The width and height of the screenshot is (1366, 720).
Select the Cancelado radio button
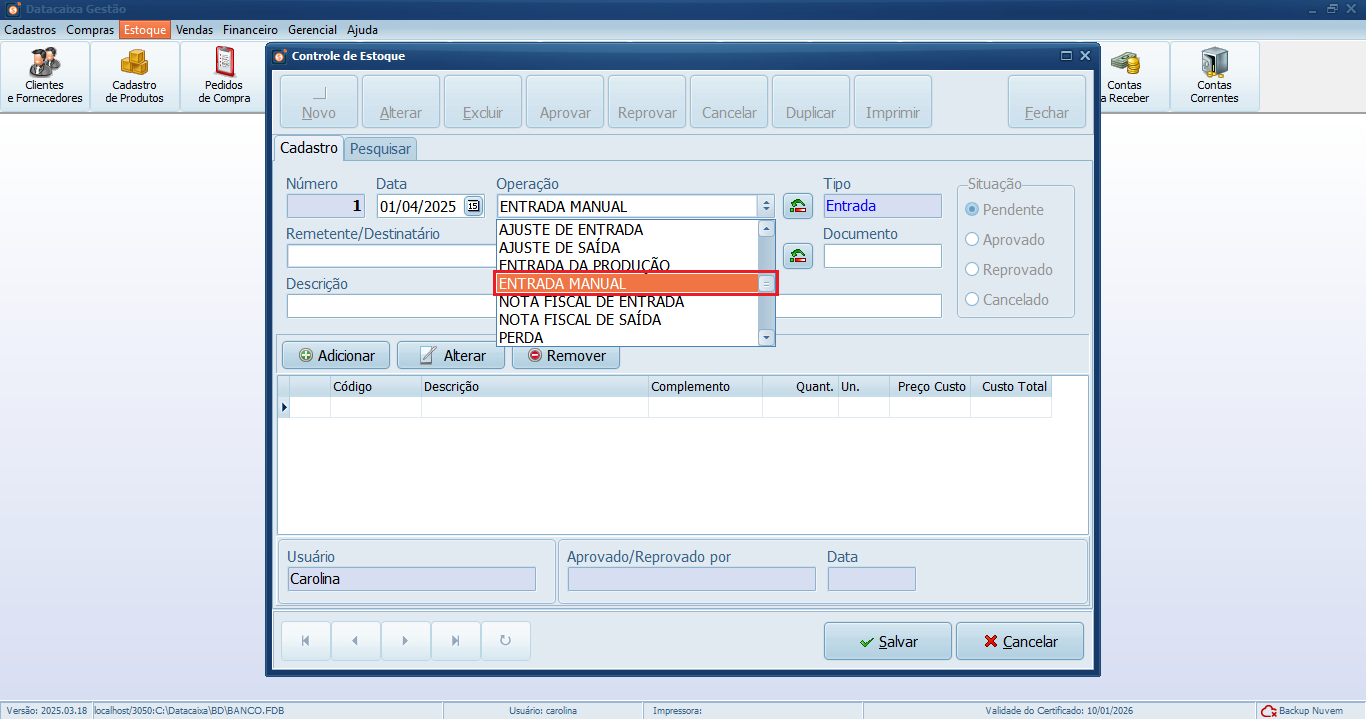click(x=971, y=300)
